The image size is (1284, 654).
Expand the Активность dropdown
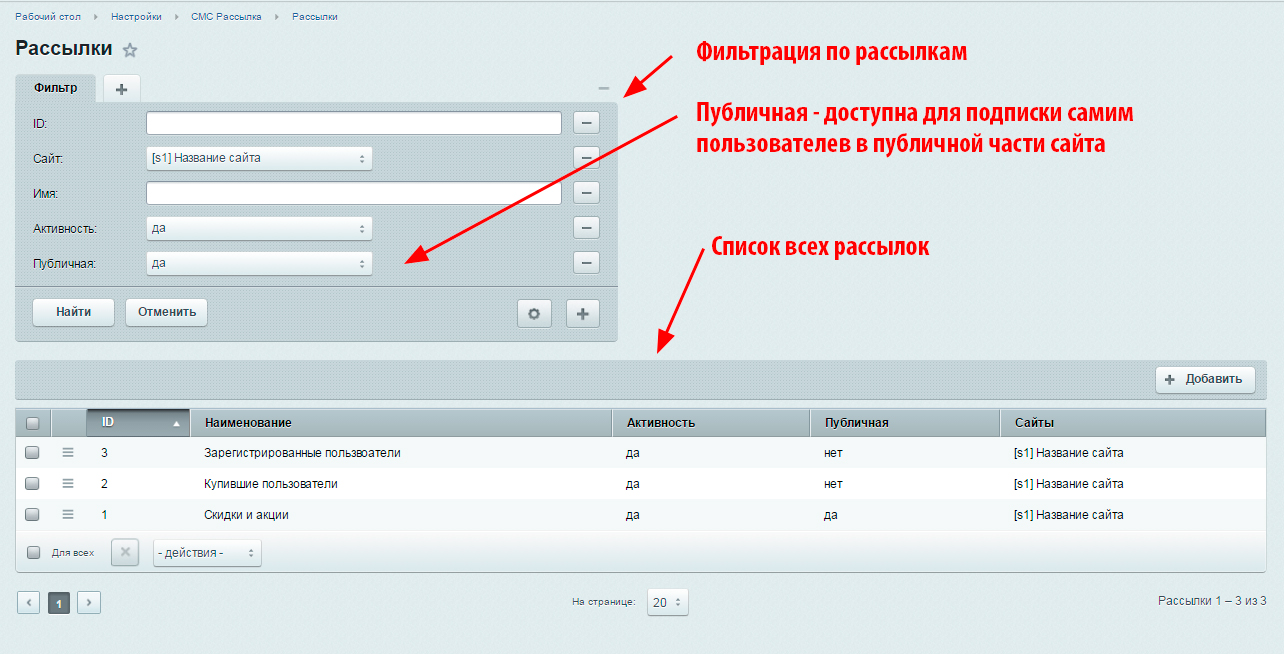coord(259,228)
